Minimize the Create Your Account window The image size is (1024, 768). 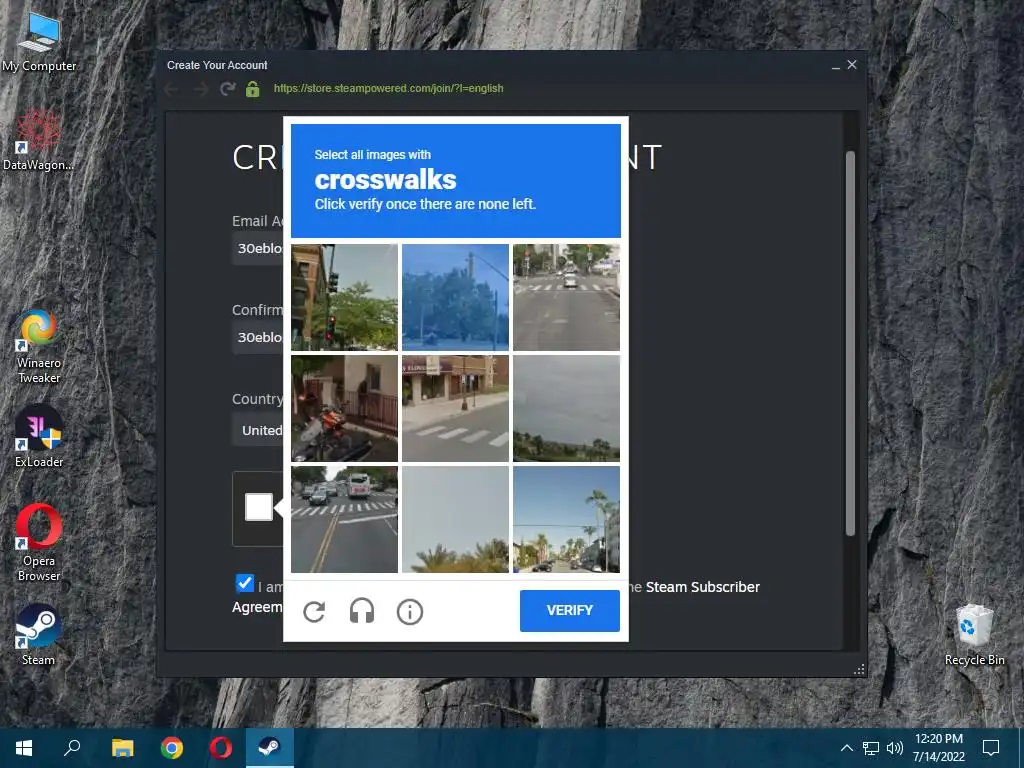pos(835,65)
